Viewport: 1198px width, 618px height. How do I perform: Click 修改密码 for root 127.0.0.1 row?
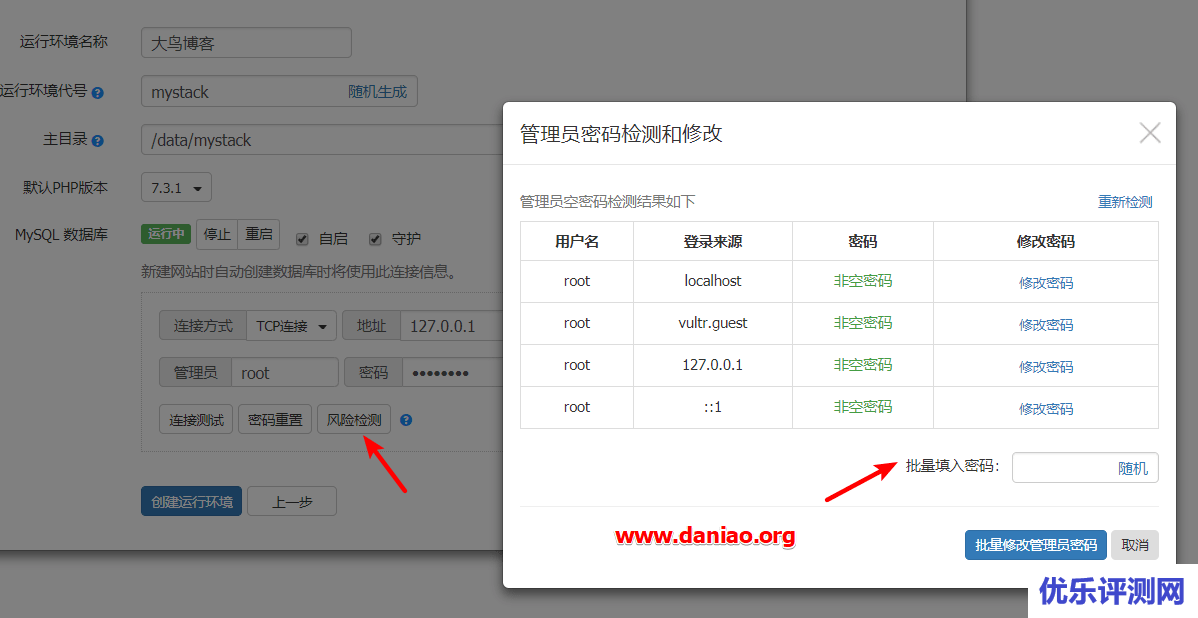[x=1045, y=367]
